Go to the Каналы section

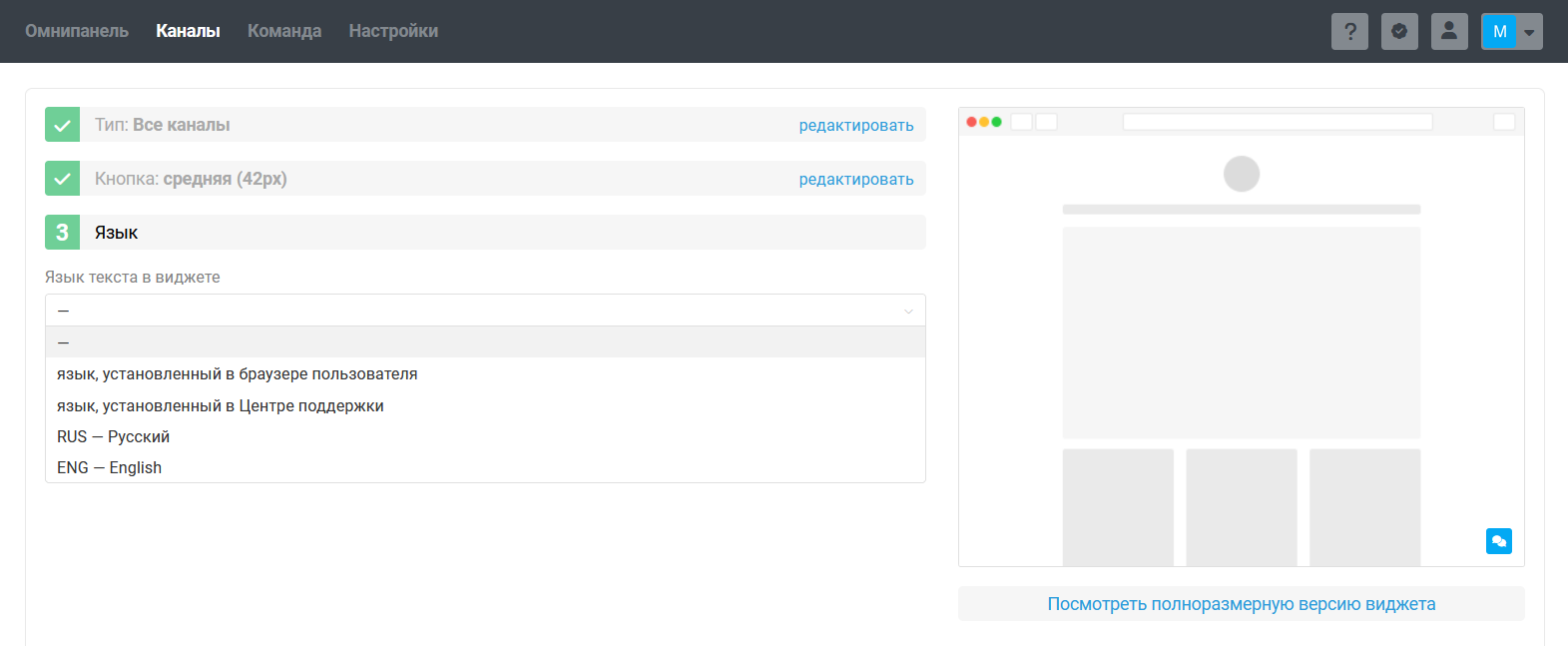[x=188, y=31]
